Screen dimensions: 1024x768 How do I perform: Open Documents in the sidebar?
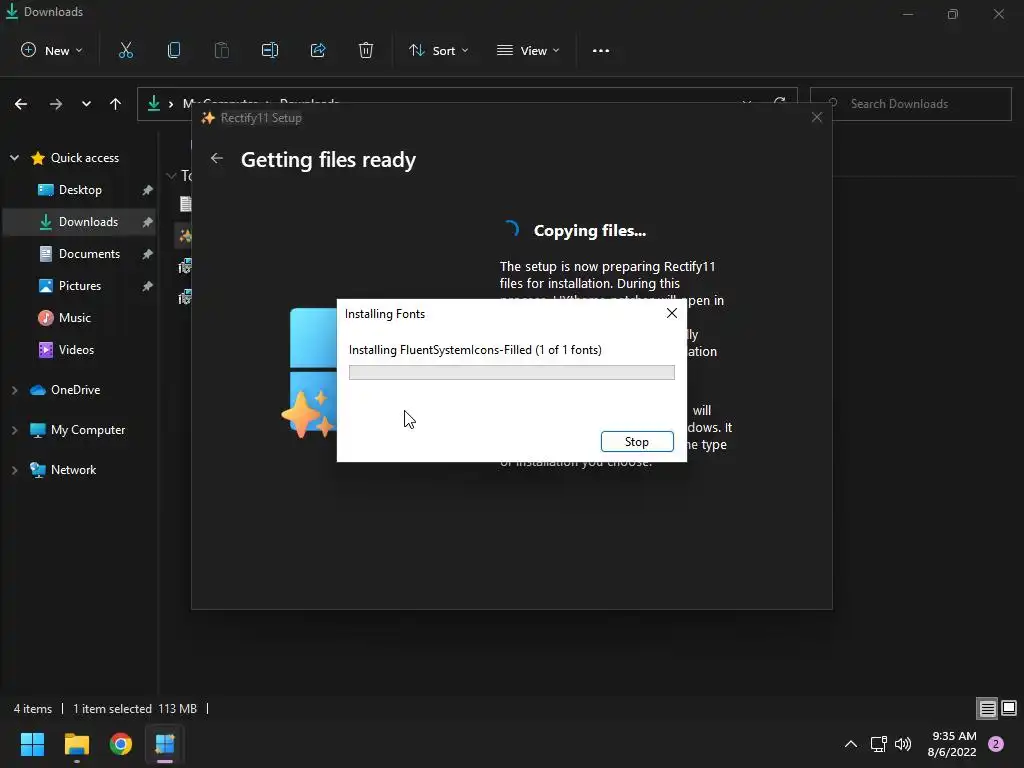coord(89,253)
